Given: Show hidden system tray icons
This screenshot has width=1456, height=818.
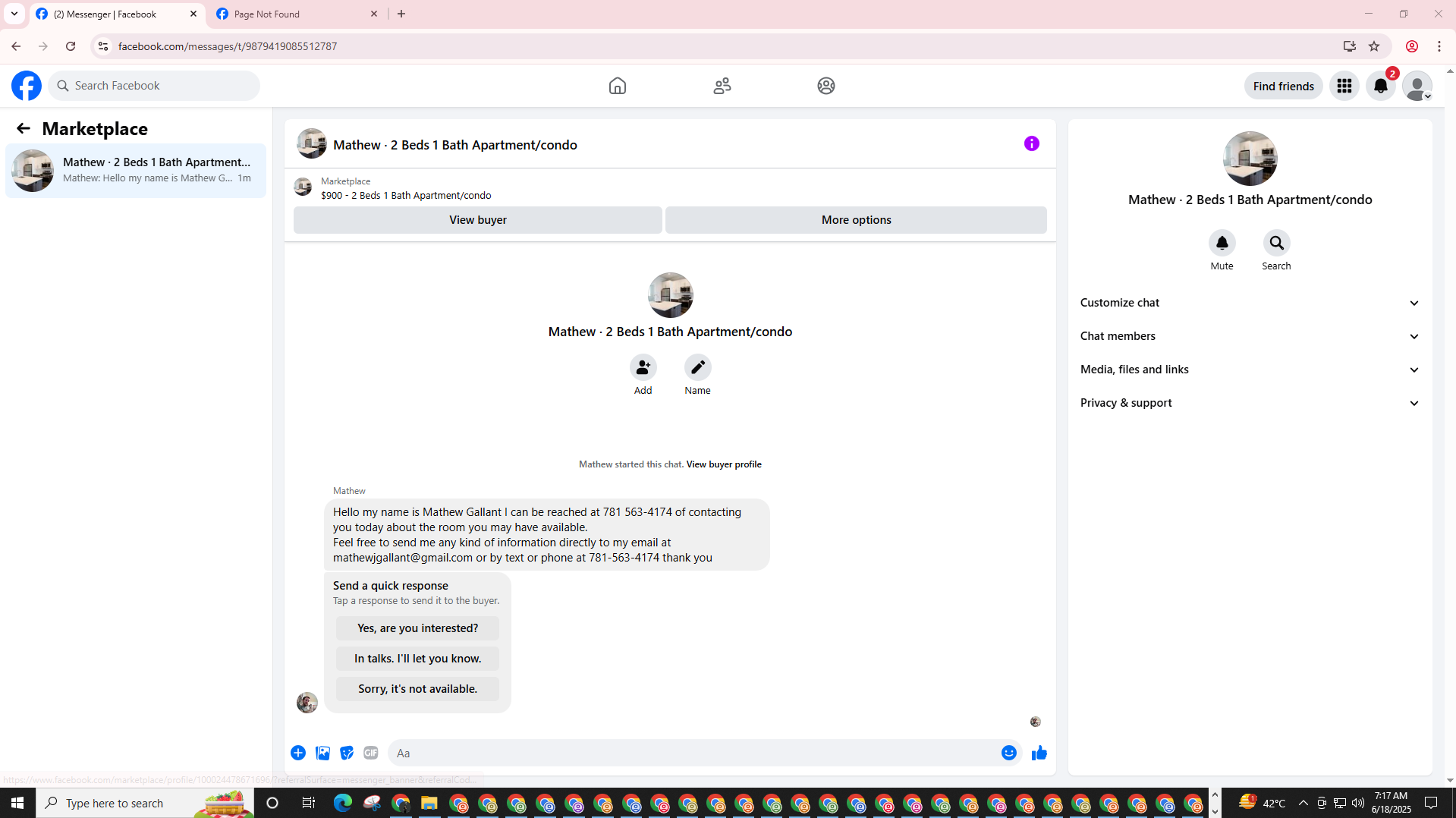Looking at the screenshot, I should pos(1303,803).
